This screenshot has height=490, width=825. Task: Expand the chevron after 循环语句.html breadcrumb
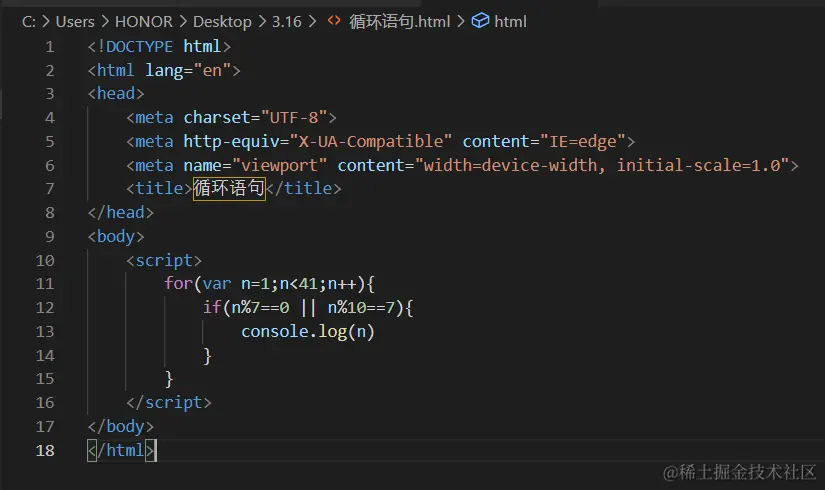[460, 22]
